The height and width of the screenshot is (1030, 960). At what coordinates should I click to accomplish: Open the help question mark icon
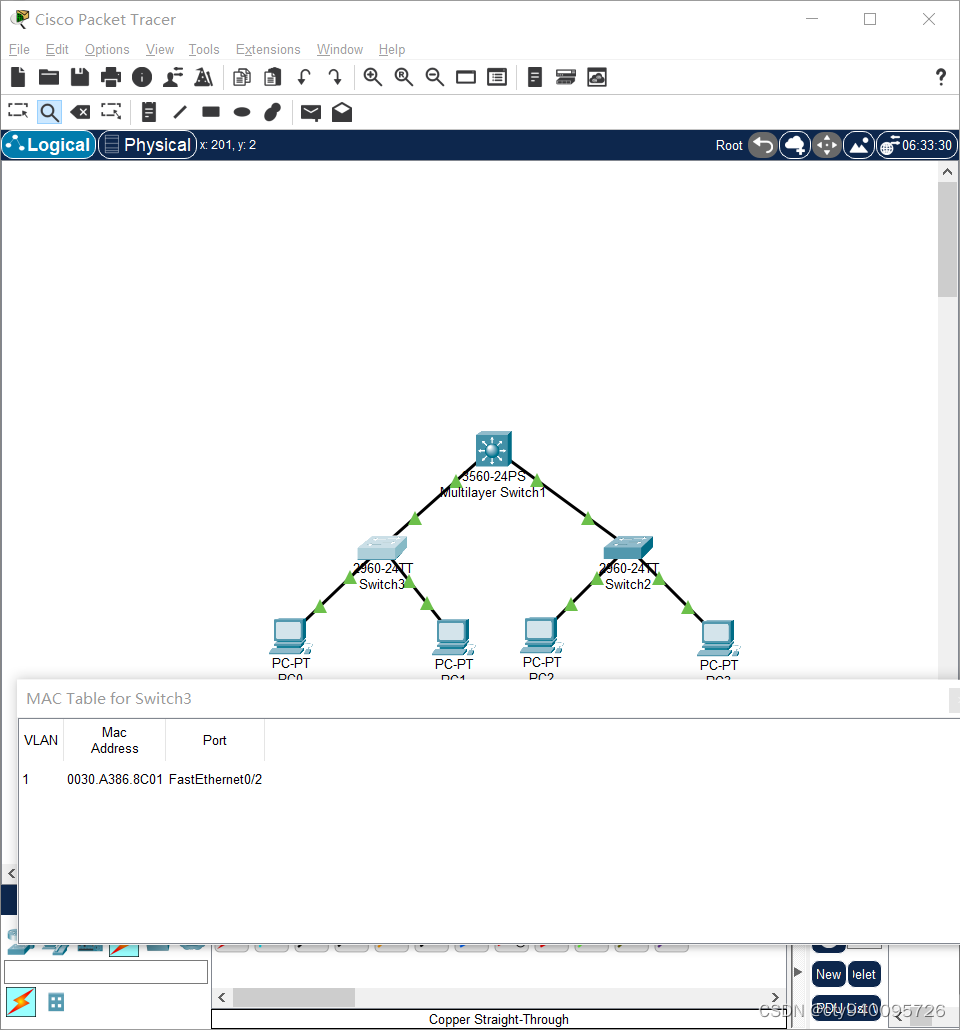pos(941,78)
